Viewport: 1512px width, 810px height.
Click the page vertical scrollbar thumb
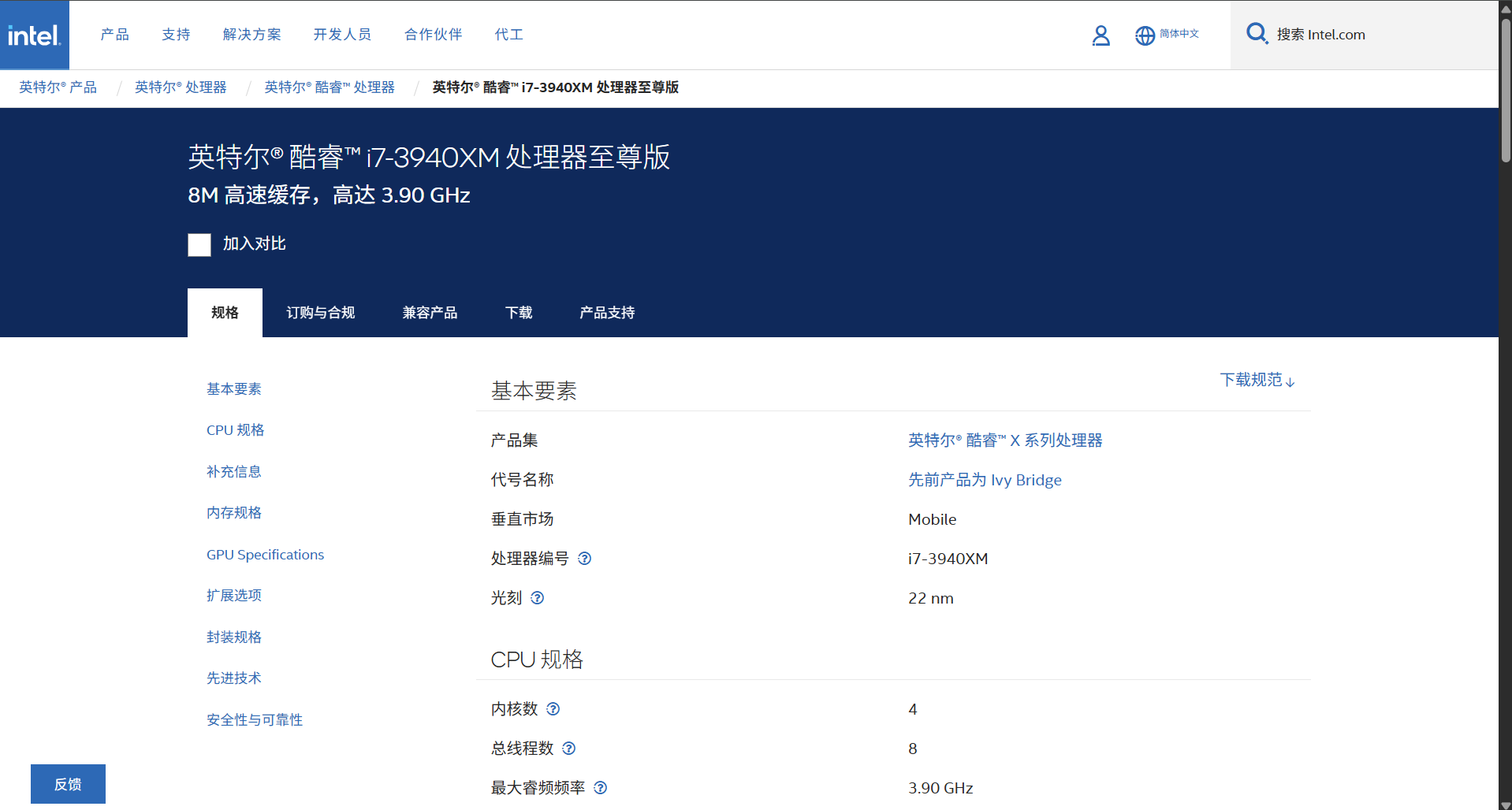(x=1506, y=90)
